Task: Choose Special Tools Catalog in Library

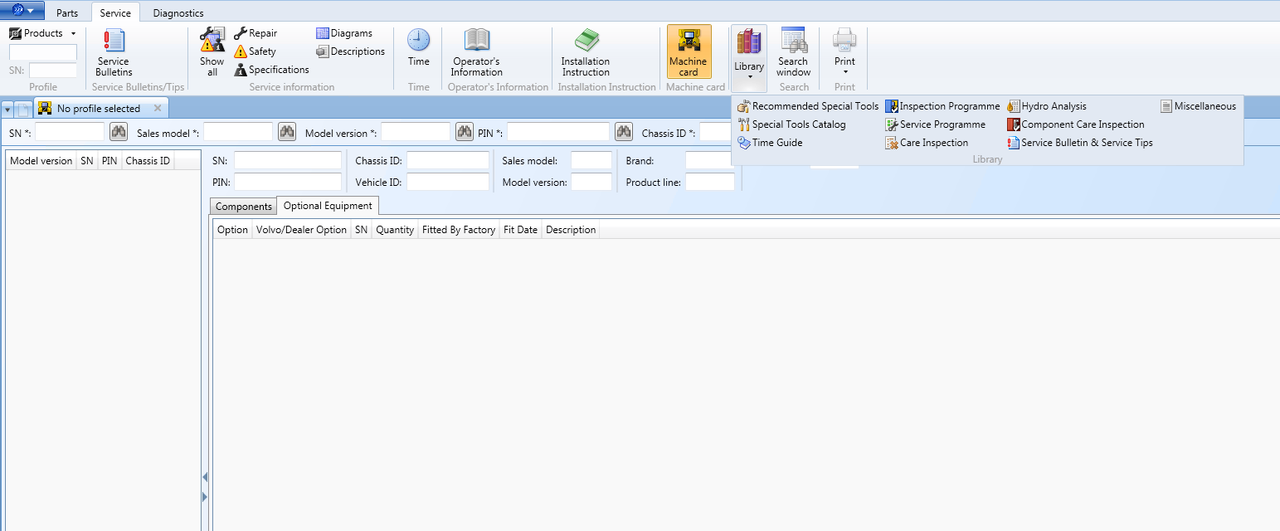Action: click(x=792, y=124)
